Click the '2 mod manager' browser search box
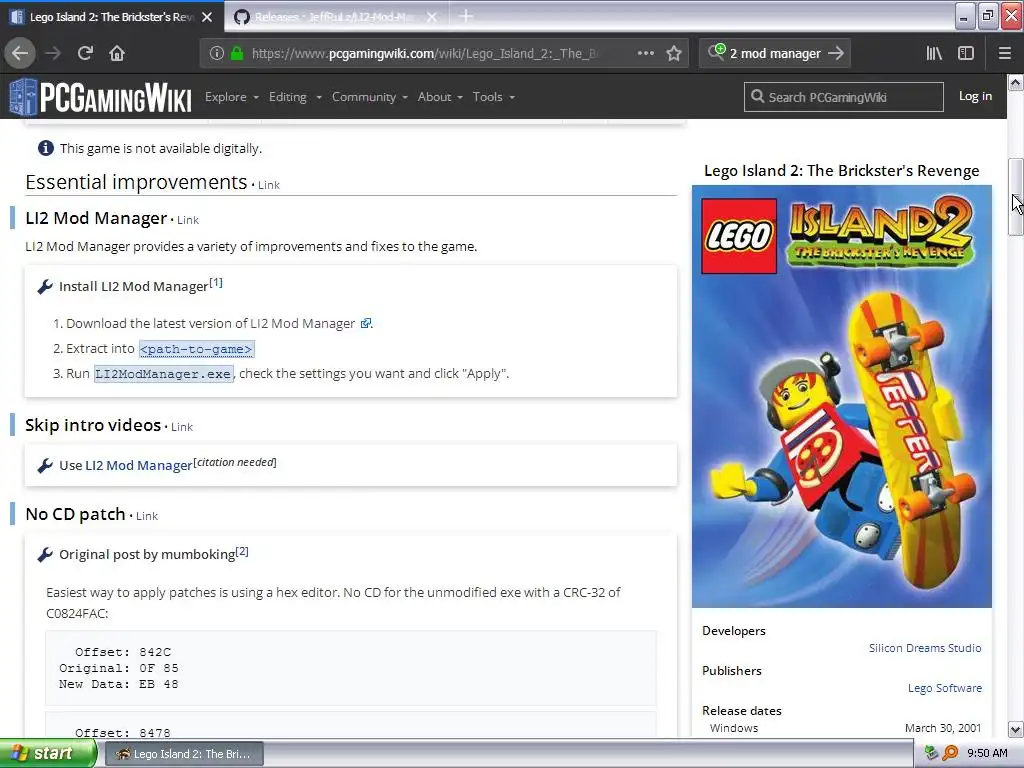Screen dimensions: 1024x768 775,54
